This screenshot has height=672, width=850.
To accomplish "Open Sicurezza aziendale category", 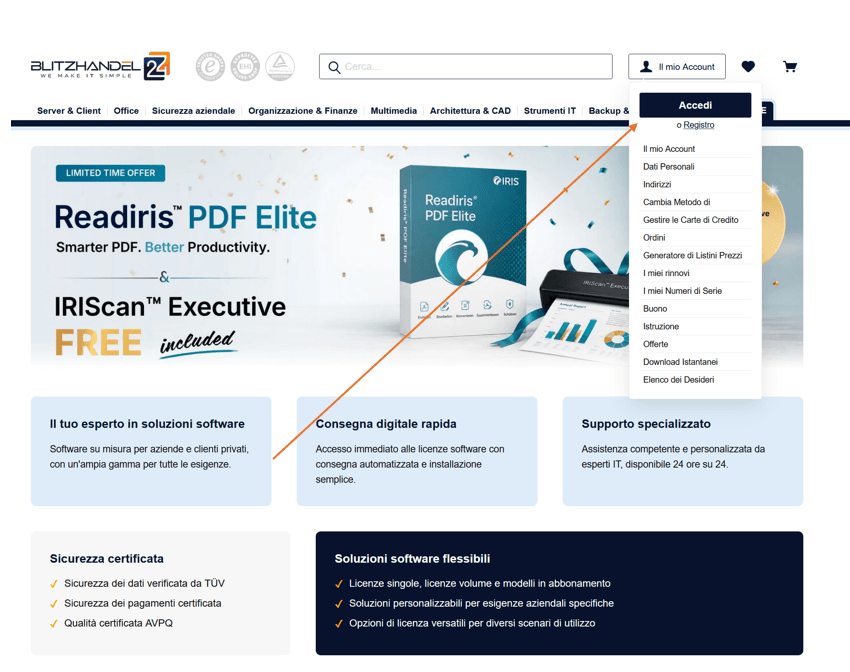I will point(194,111).
